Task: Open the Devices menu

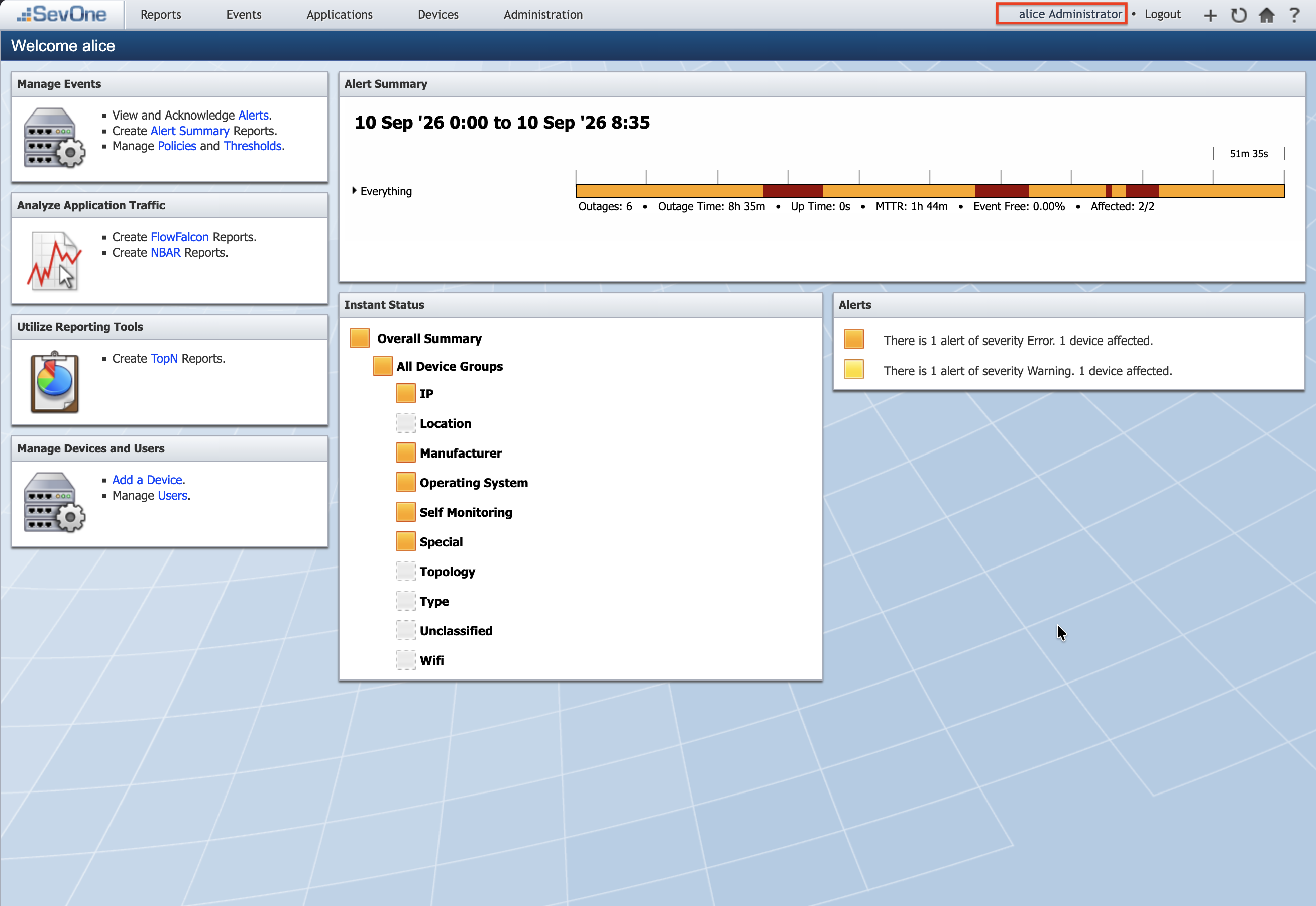Action: coord(437,14)
